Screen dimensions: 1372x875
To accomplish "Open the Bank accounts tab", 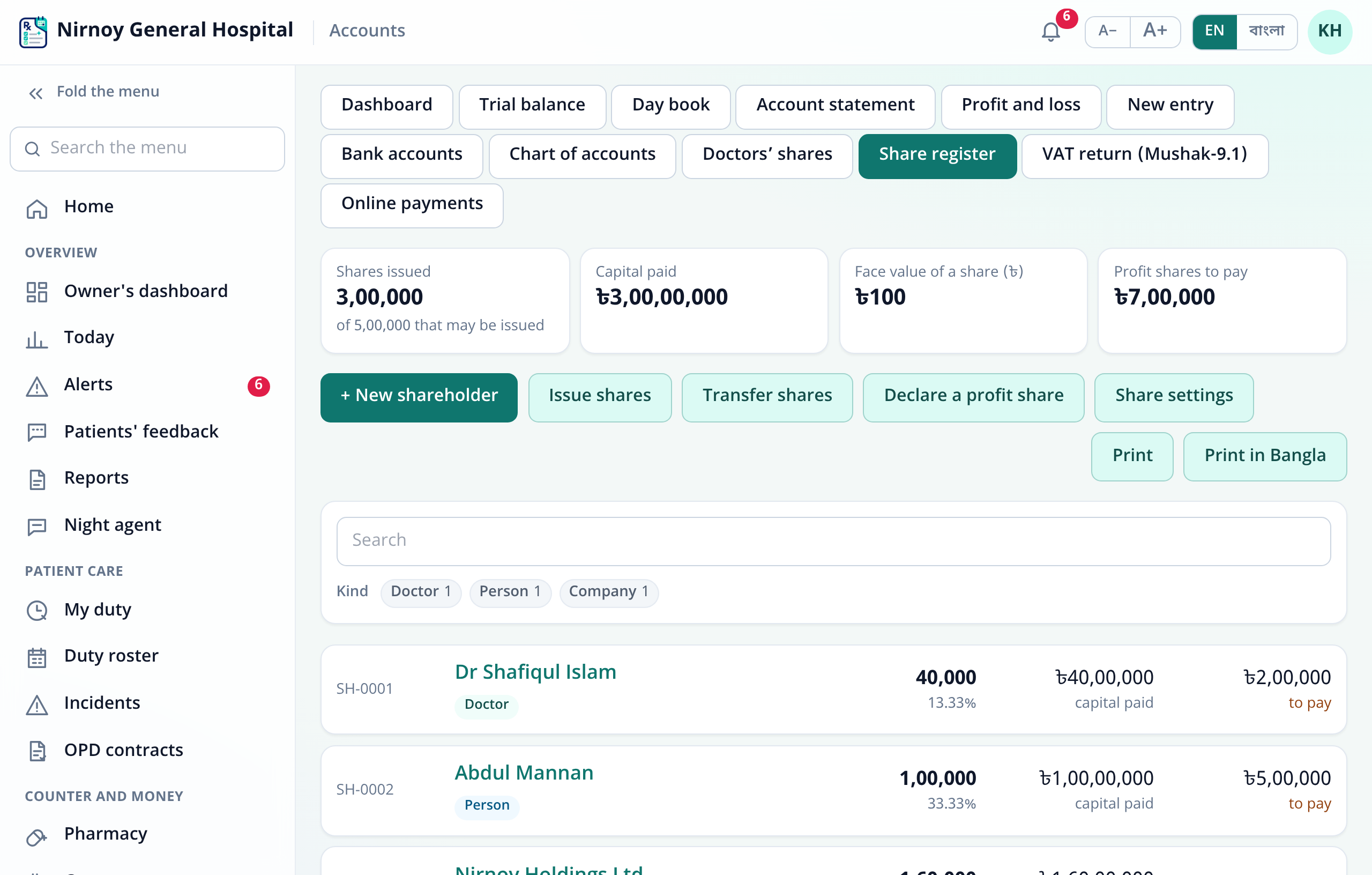I will (401, 155).
